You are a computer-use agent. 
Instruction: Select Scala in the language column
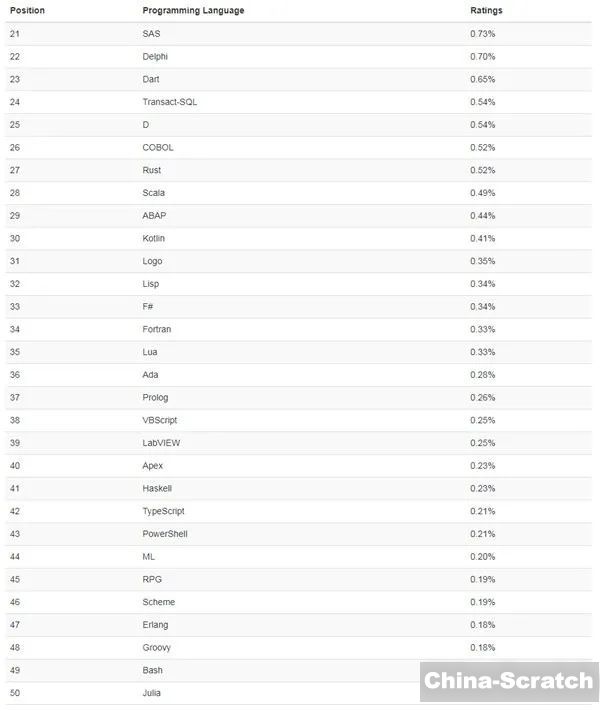tap(154, 193)
